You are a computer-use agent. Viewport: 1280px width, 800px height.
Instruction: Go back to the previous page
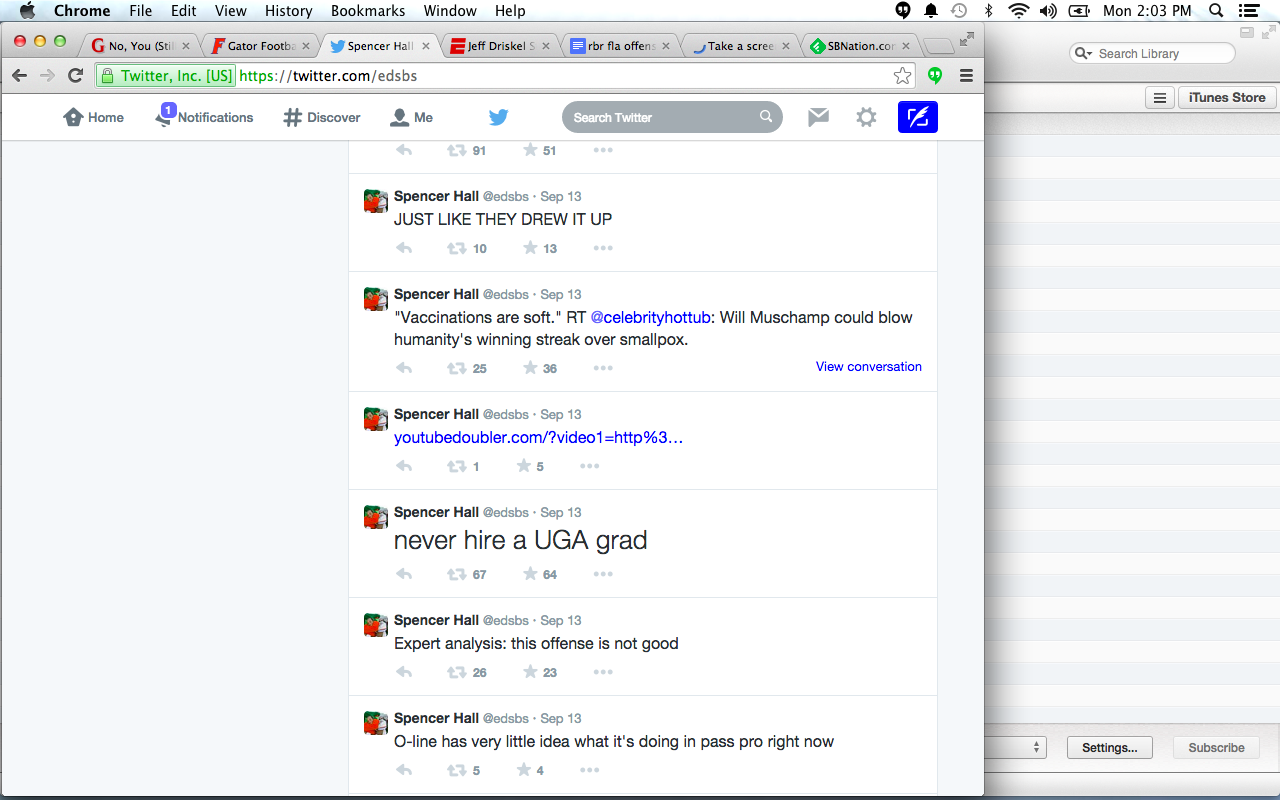[20, 76]
